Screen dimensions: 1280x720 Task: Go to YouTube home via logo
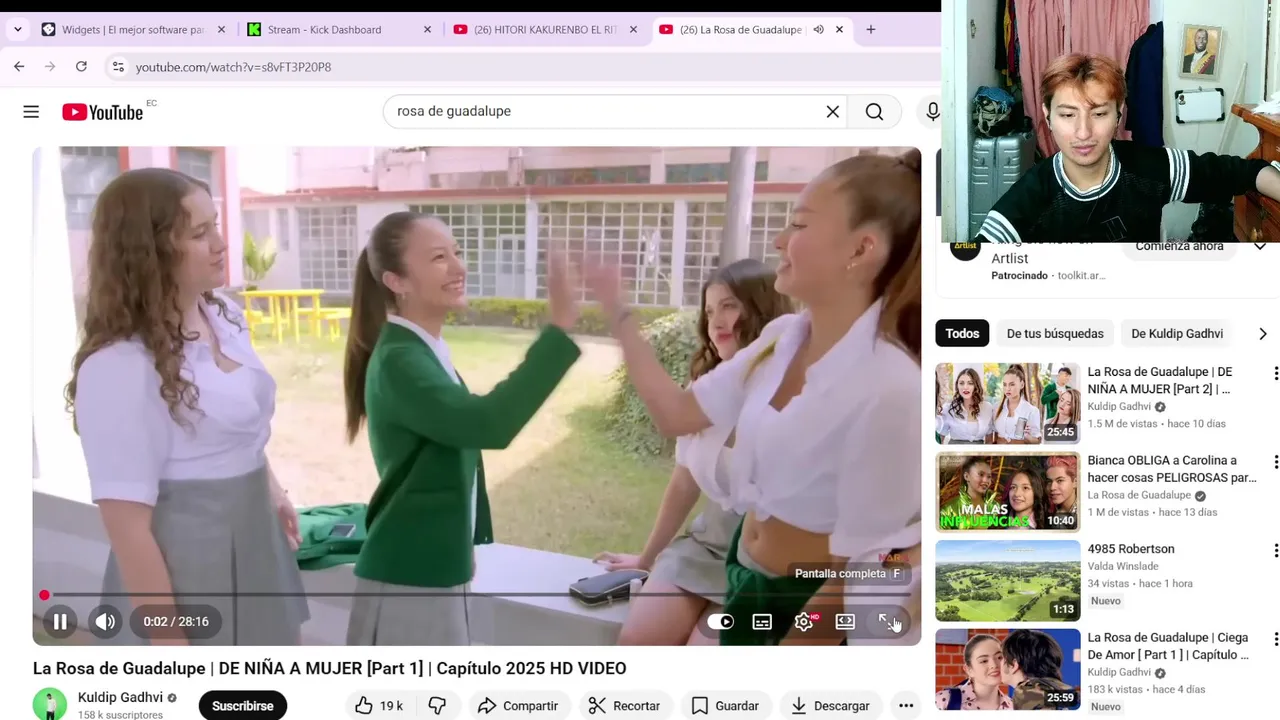point(103,112)
